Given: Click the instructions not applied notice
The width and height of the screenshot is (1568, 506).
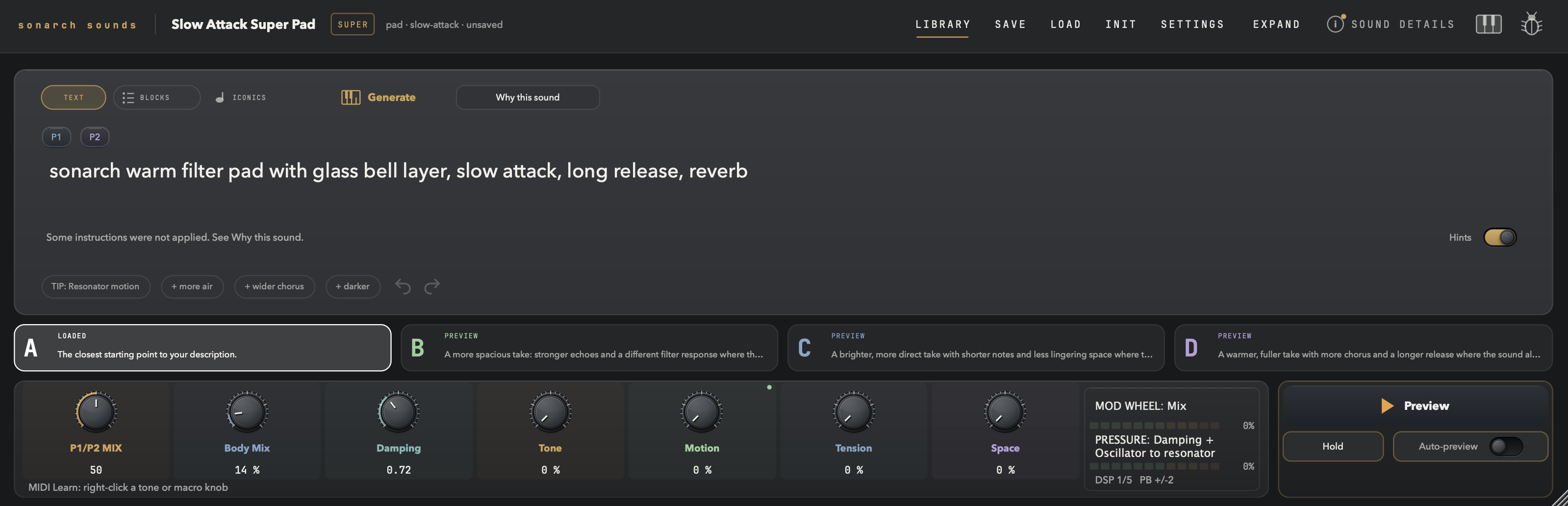Looking at the screenshot, I should point(175,237).
